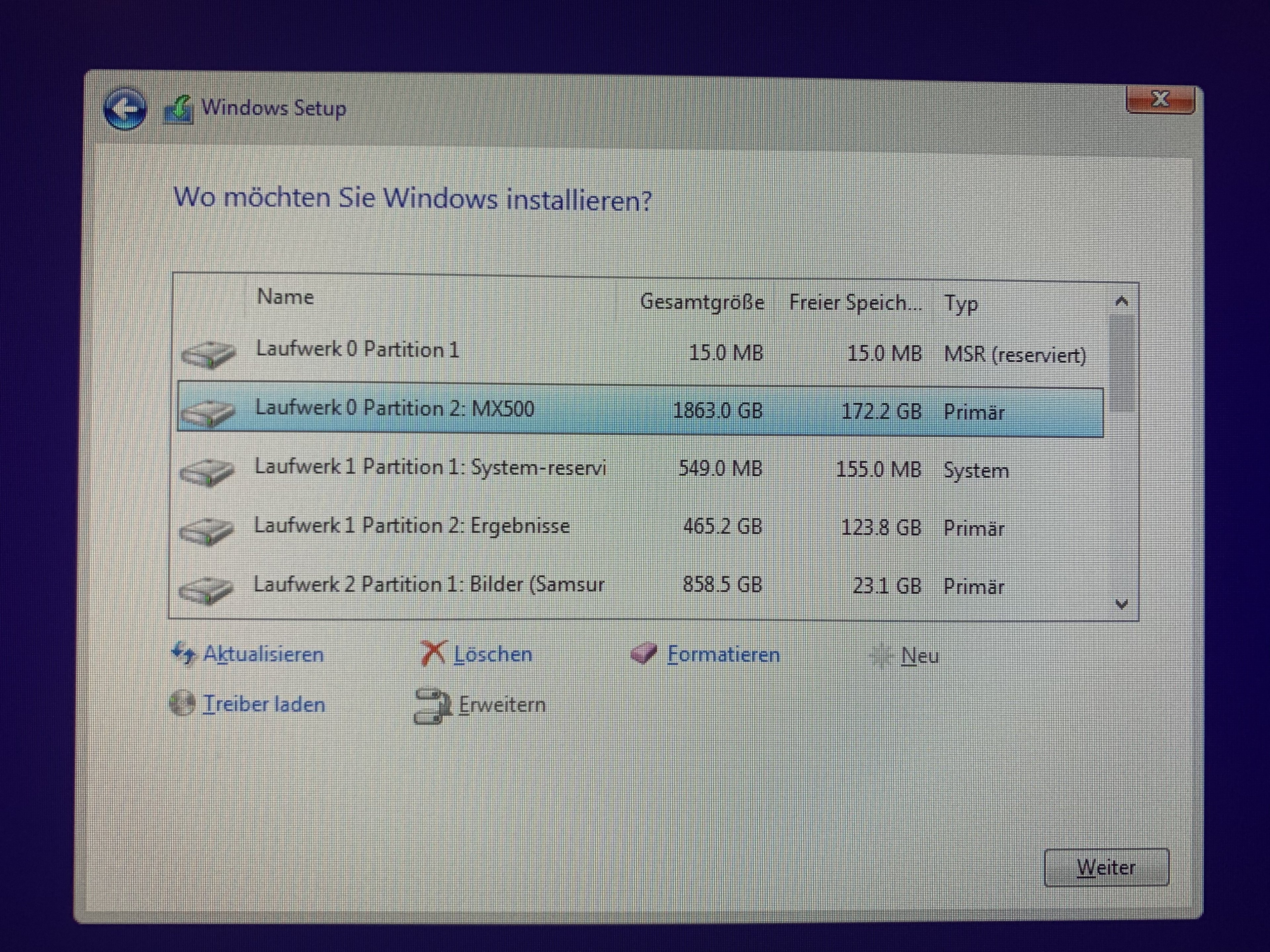
Task: Click the Name column header
Action: [x=285, y=297]
